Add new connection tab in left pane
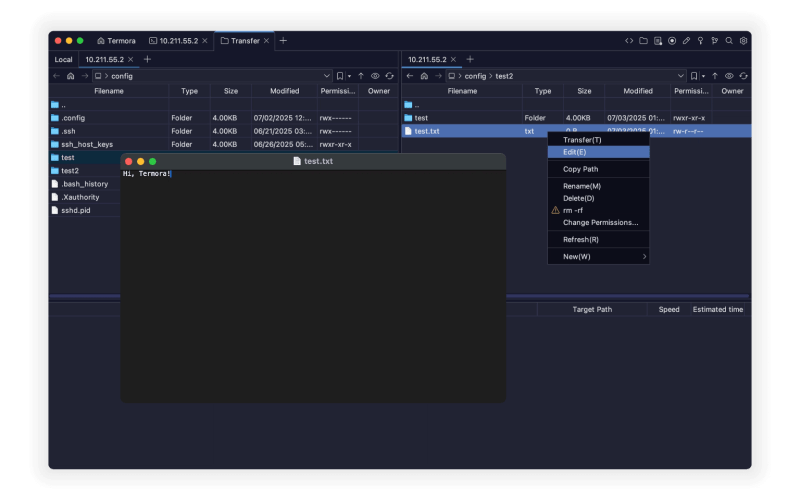Image resolution: width=800 pixels, height=500 pixels. 147,60
